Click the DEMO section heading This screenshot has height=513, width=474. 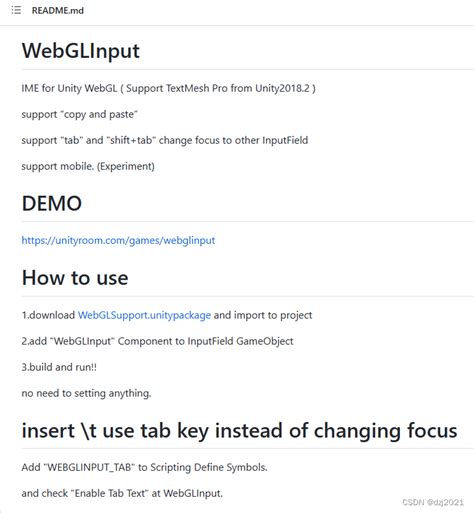tap(52, 203)
